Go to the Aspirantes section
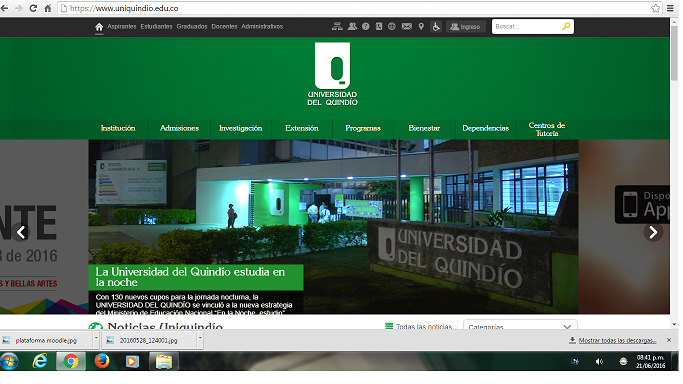The image size is (683, 384). 122,27
